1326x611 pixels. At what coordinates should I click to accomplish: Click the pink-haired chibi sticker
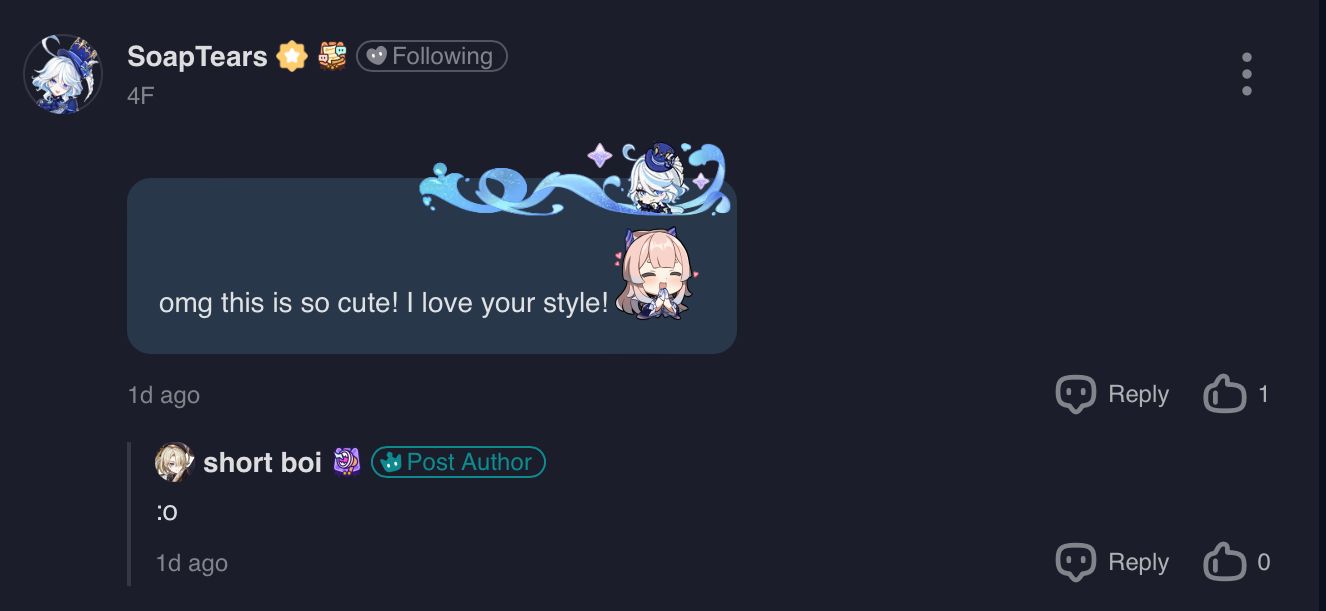click(655, 274)
